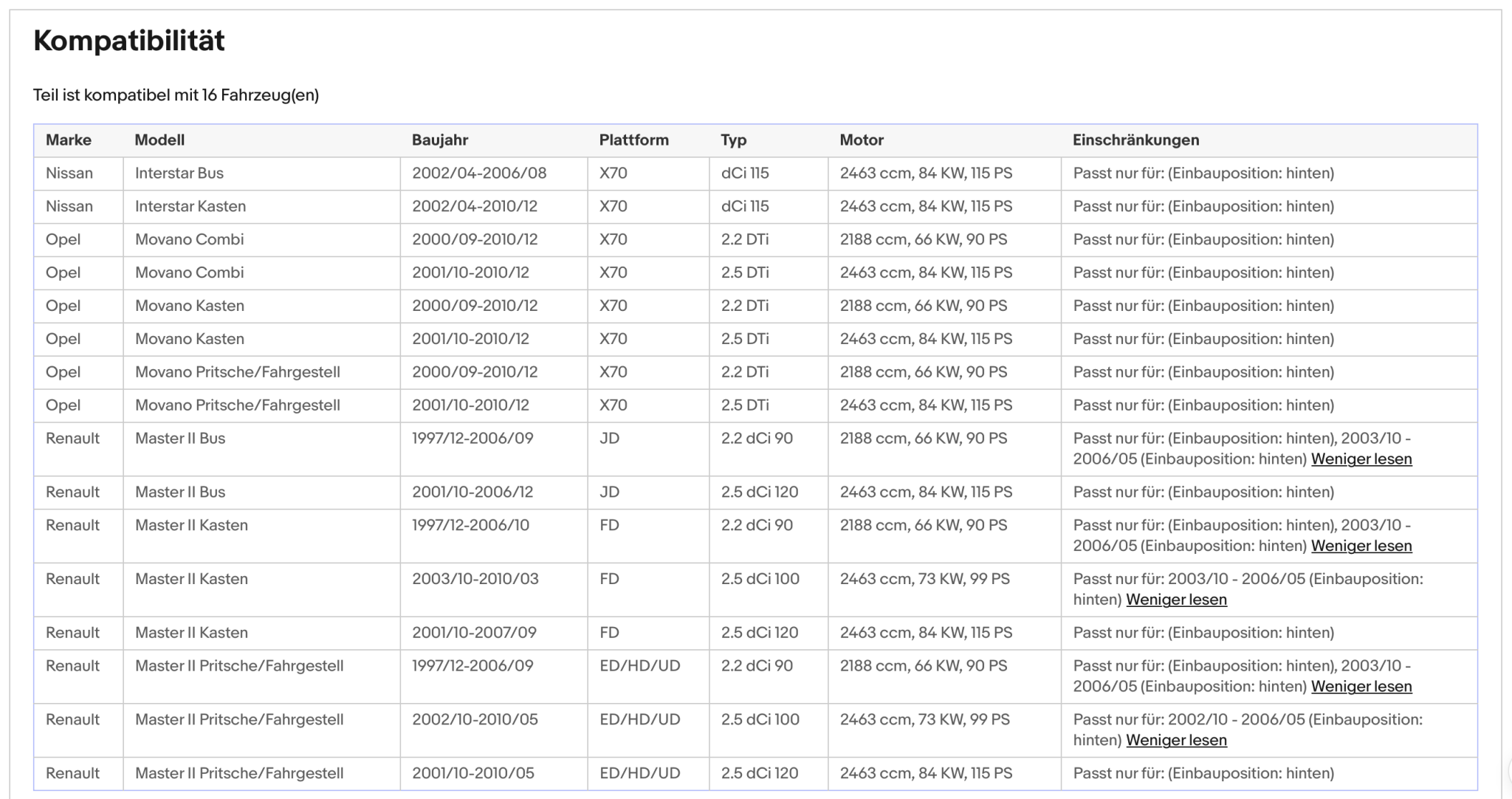
Task: Click 'FD' platform in the Master II Kasten 2.5 dCi 100 row
Action: click(x=609, y=580)
